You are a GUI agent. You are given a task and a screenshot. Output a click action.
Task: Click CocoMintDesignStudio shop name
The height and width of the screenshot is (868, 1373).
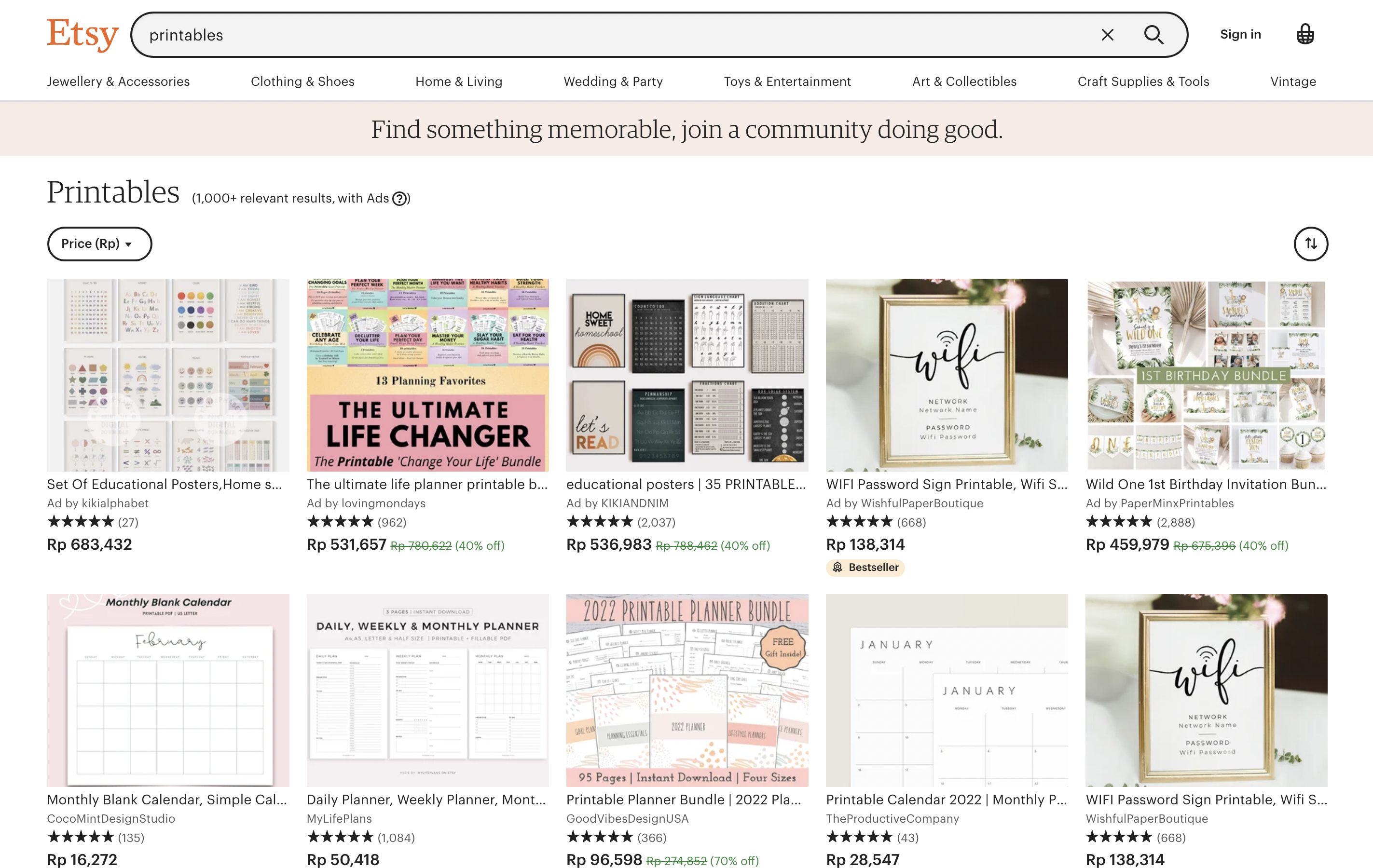click(x=110, y=818)
